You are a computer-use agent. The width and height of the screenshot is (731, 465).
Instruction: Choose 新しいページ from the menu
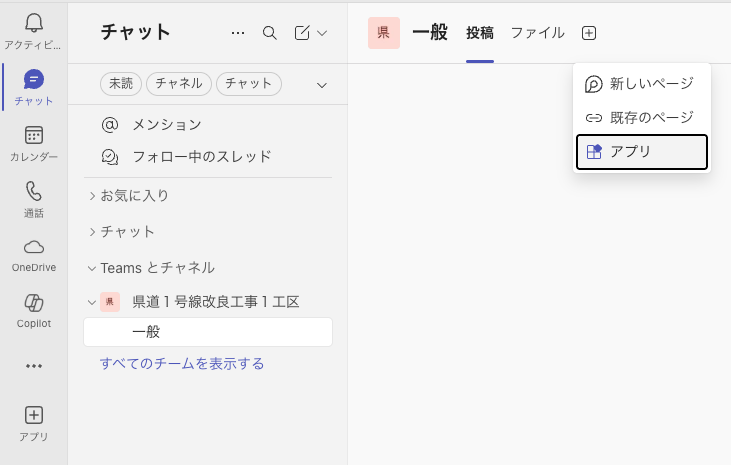642,84
